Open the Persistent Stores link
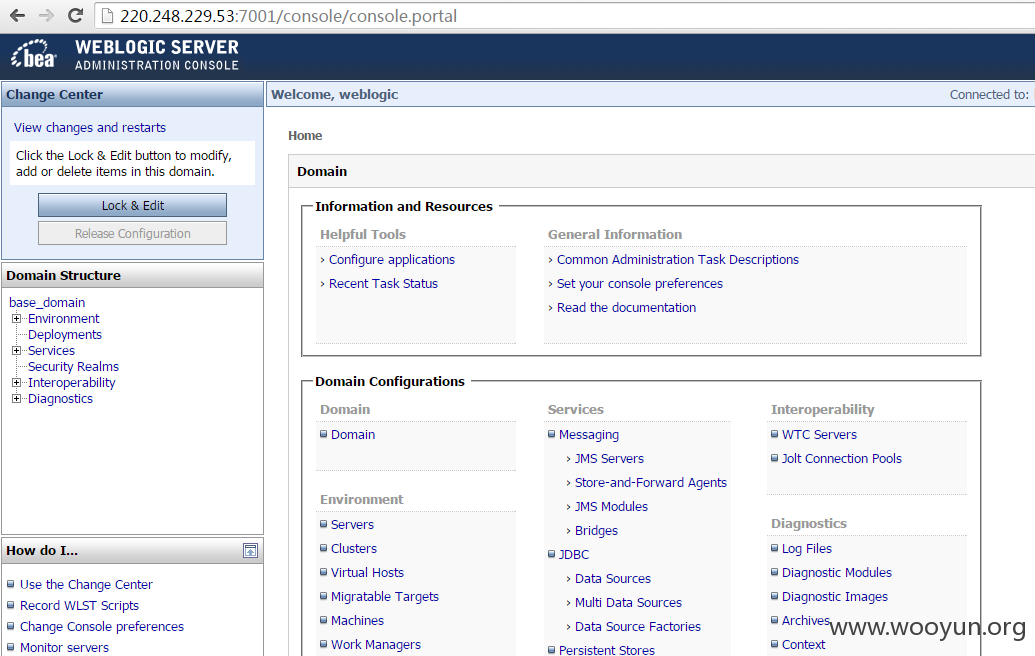The height and width of the screenshot is (656, 1035). click(x=607, y=650)
